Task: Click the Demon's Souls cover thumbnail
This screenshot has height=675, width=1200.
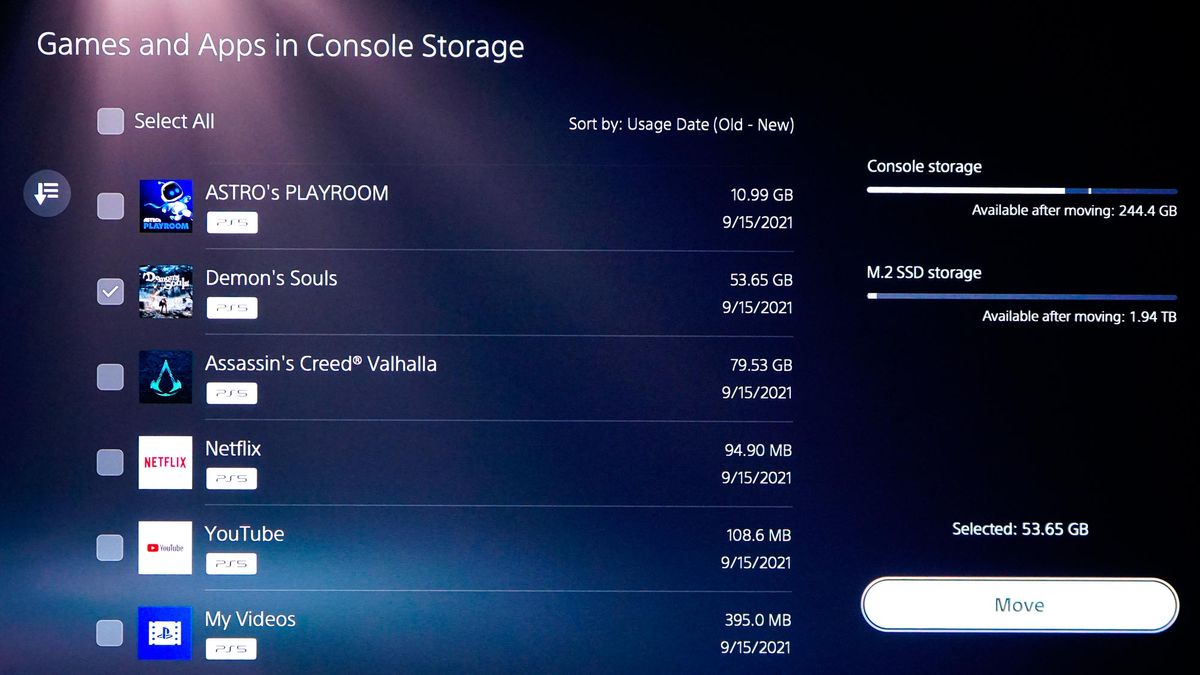Action: click(165, 291)
